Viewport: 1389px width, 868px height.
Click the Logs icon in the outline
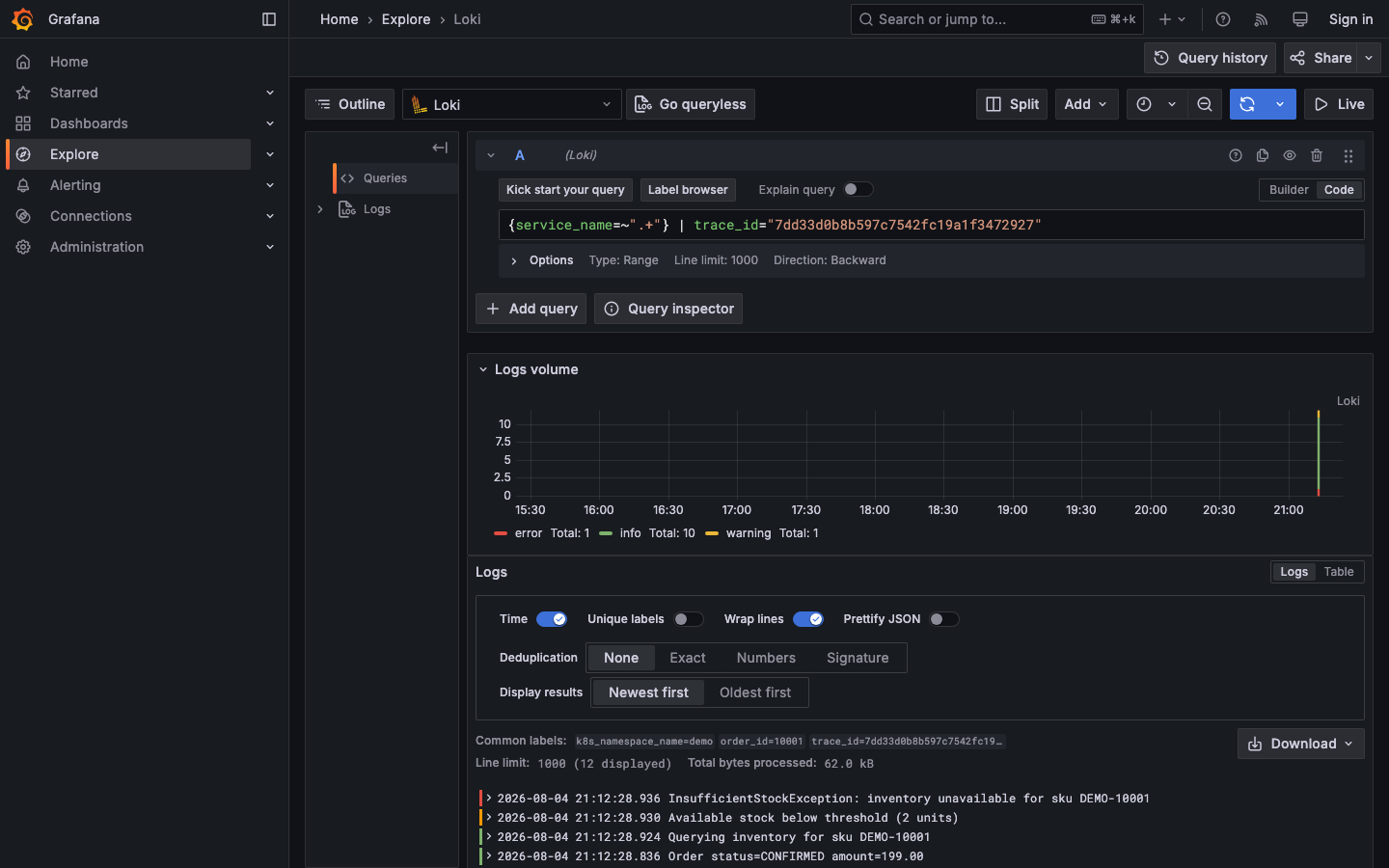347,209
